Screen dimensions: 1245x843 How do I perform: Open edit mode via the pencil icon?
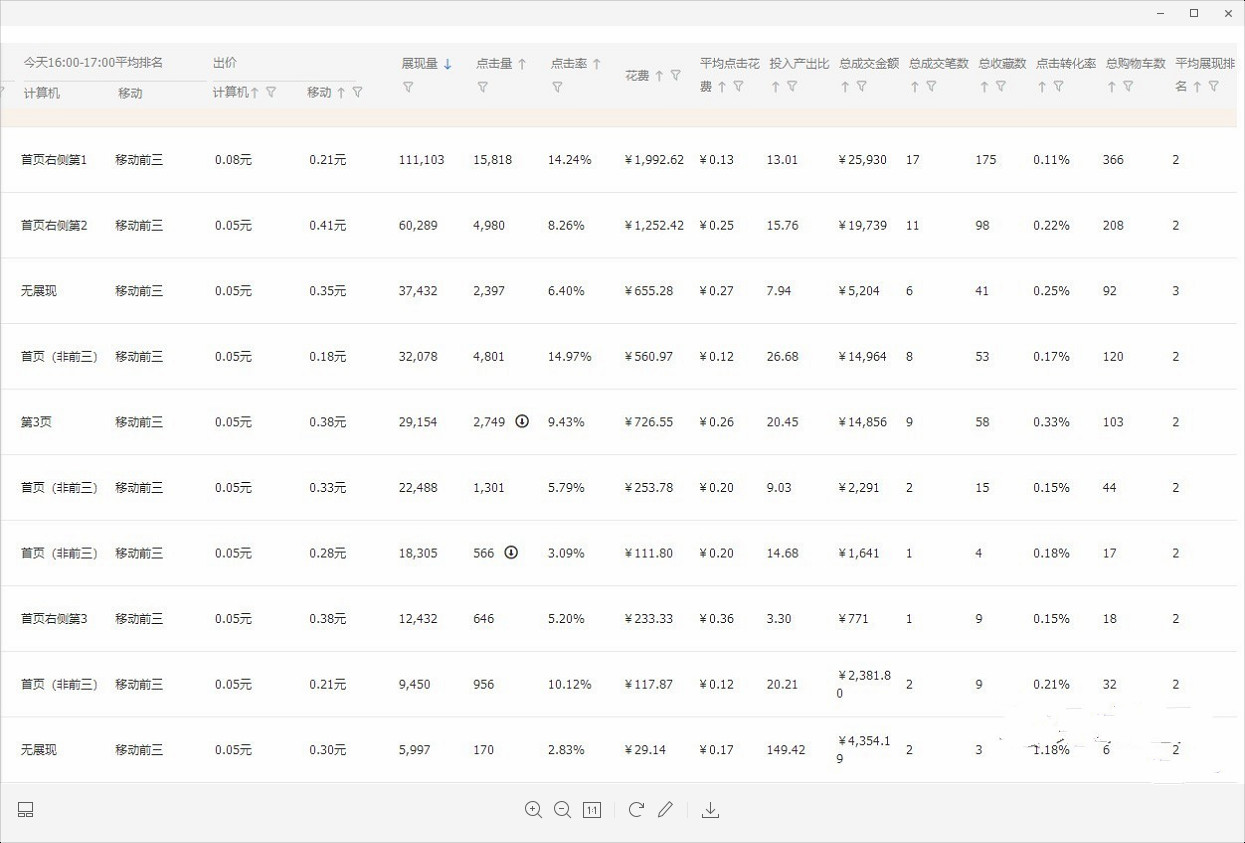tap(666, 810)
